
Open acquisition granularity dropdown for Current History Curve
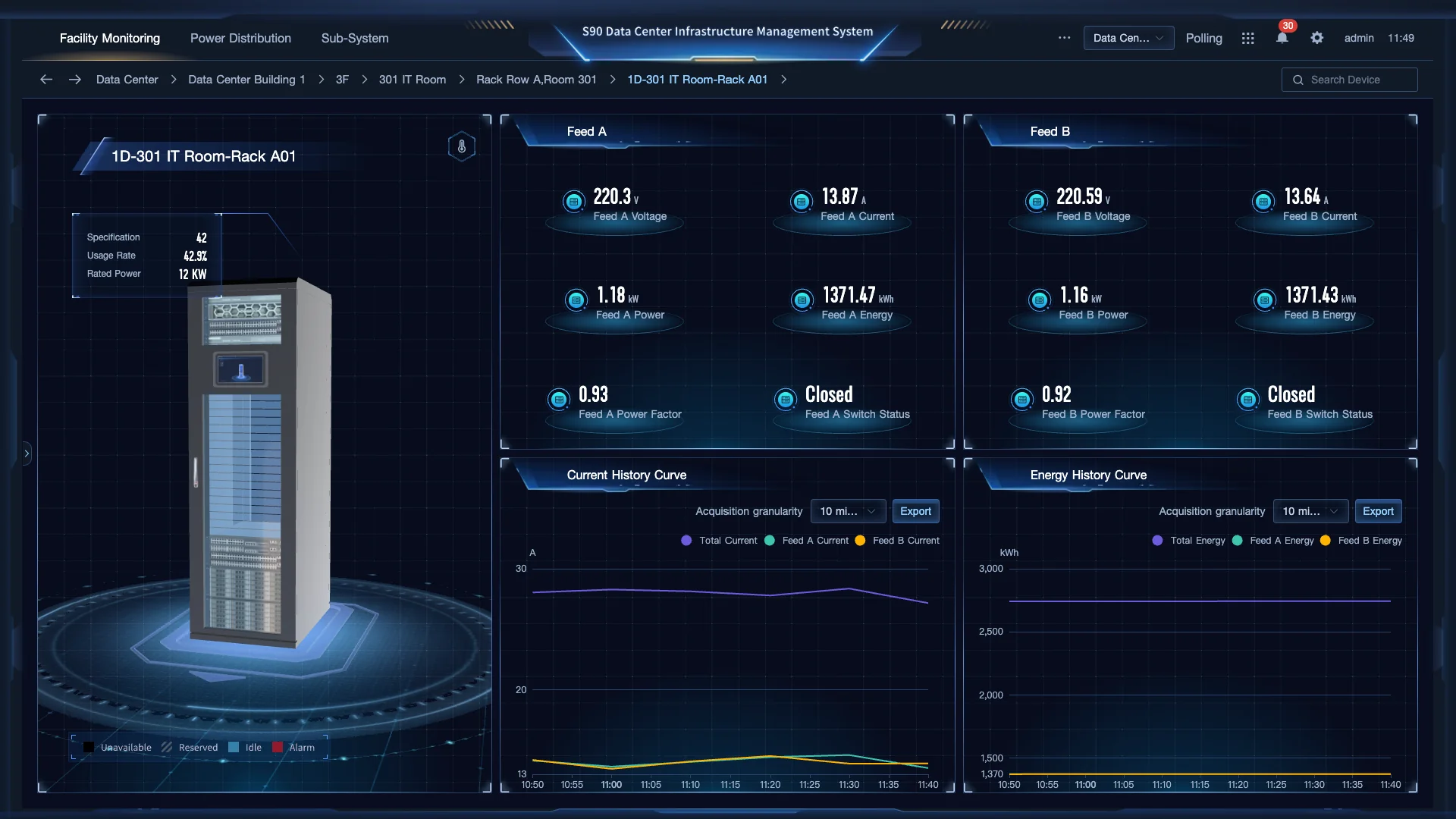tap(848, 511)
